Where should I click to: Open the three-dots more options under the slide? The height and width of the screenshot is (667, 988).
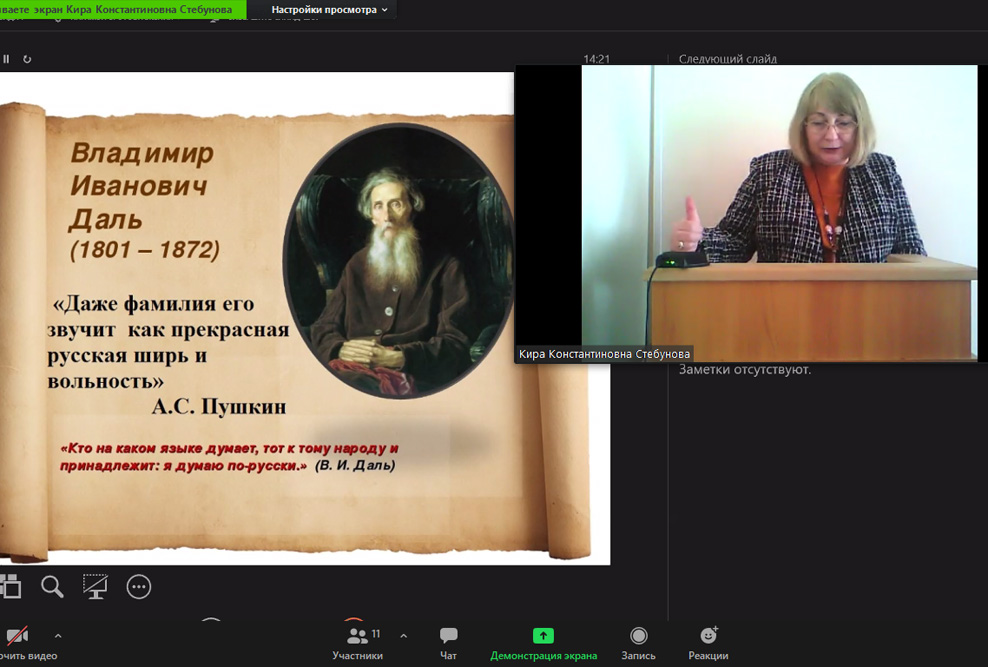click(139, 587)
